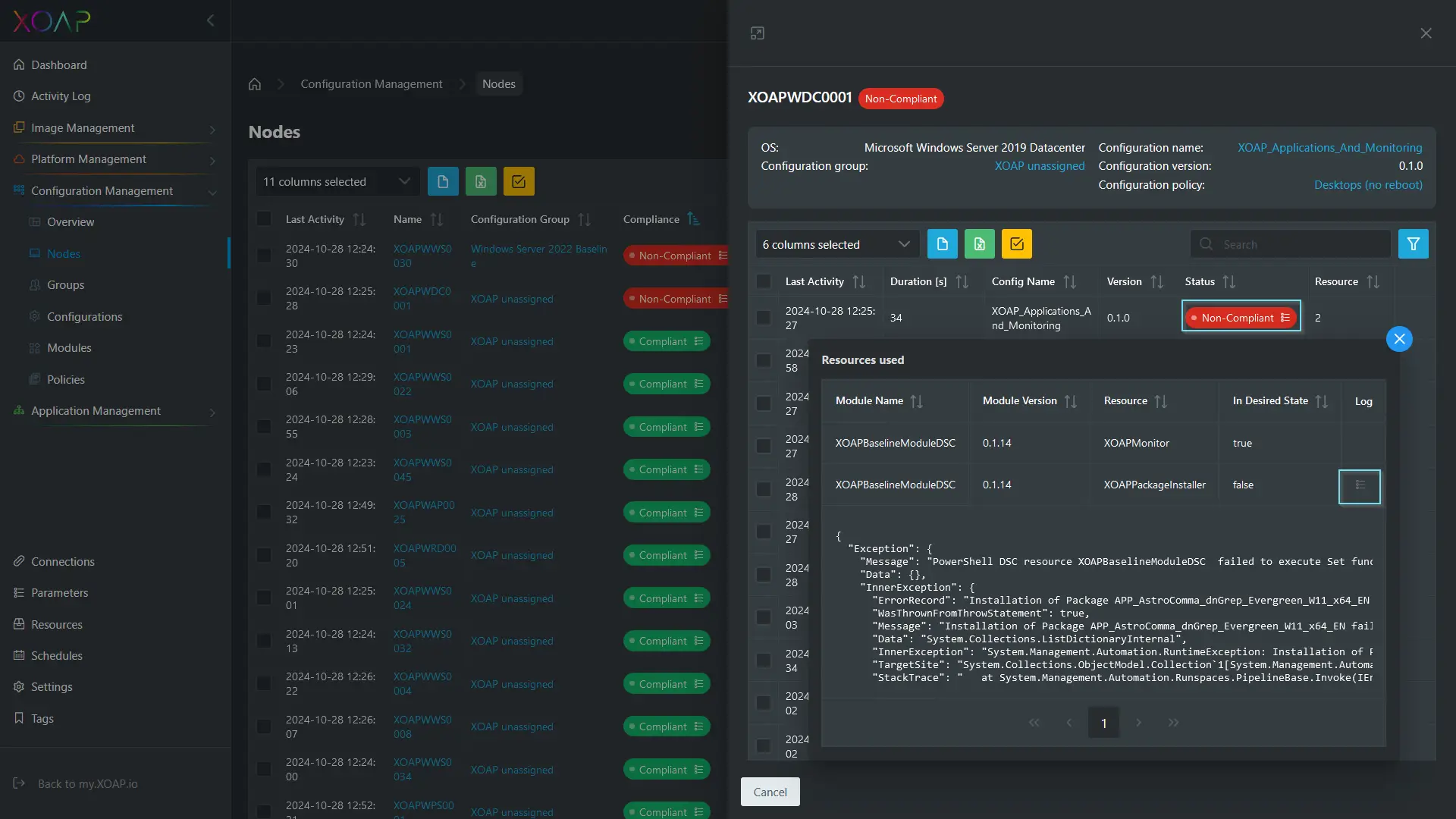Image resolution: width=1456 pixels, height=819 pixels.
Task: Jump to last page in resources pagination
Action: click(x=1173, y=723)
